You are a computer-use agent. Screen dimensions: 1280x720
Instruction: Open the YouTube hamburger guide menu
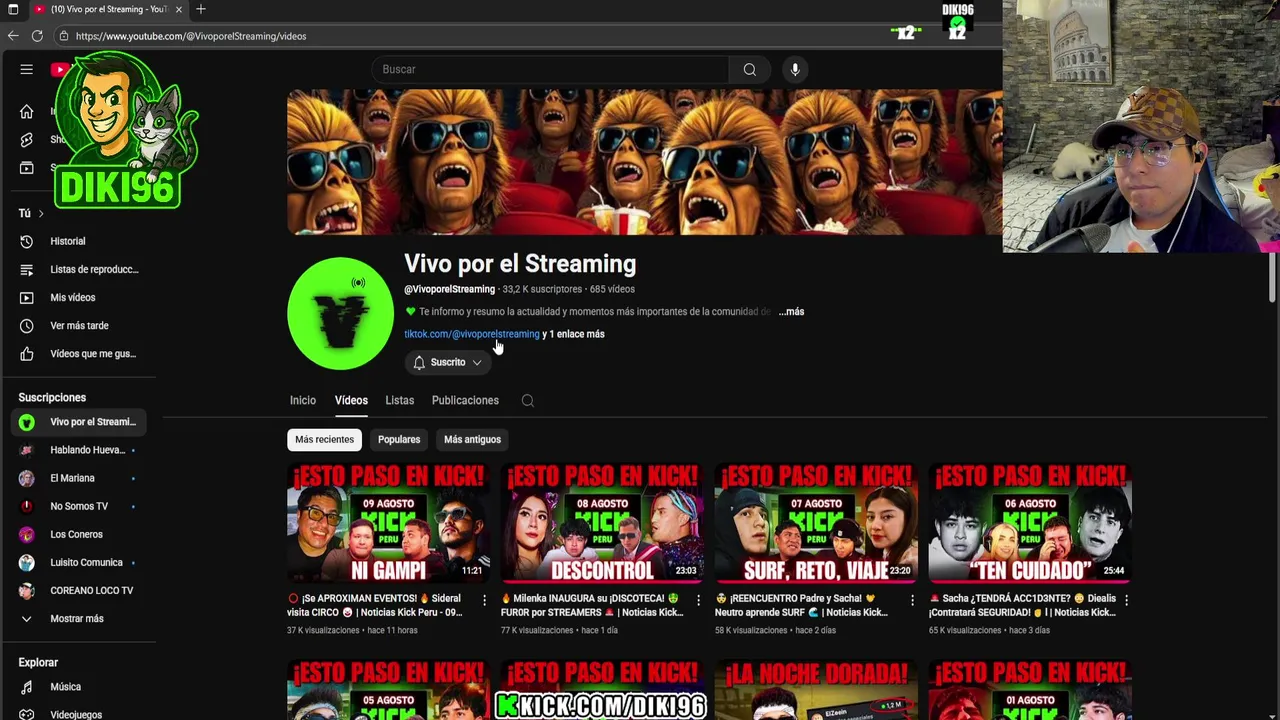click(27, 69)
